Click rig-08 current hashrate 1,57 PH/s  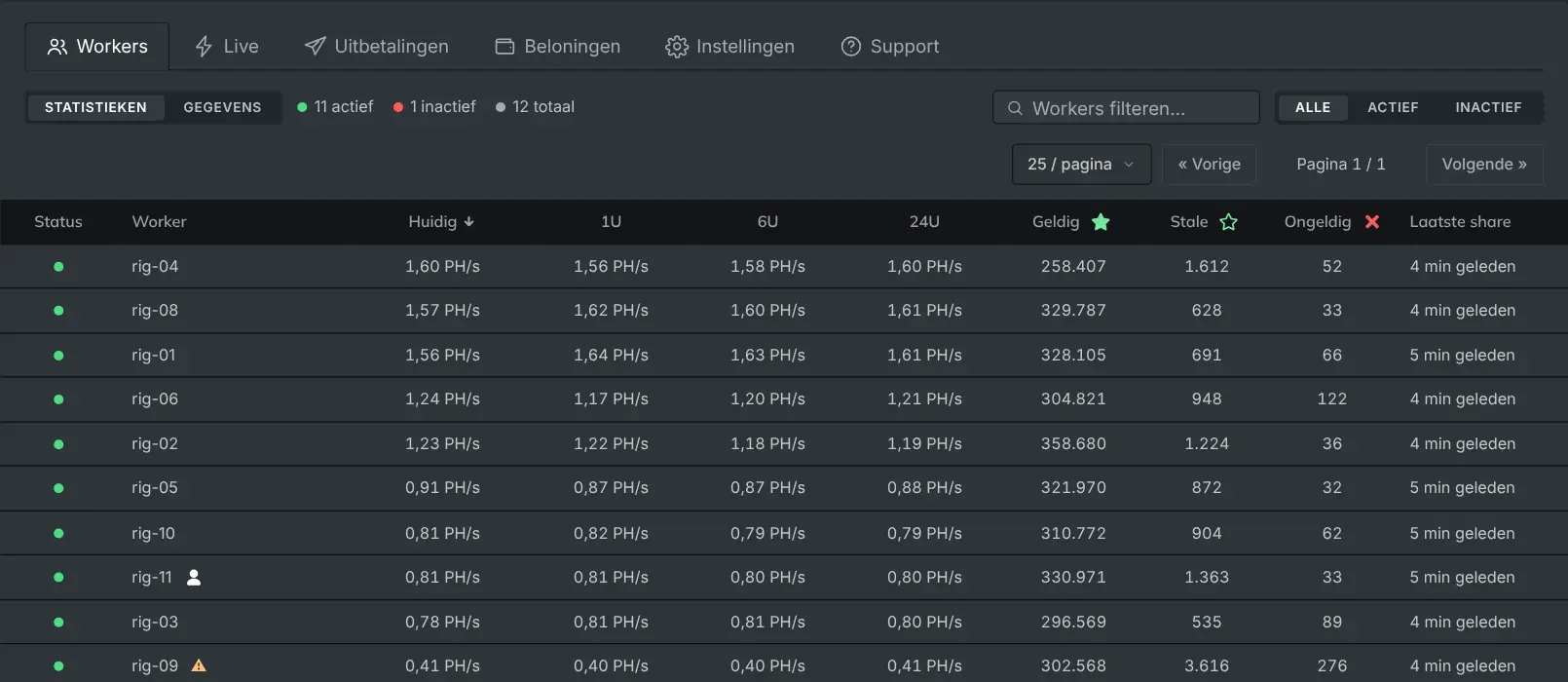tap(442, 311)
